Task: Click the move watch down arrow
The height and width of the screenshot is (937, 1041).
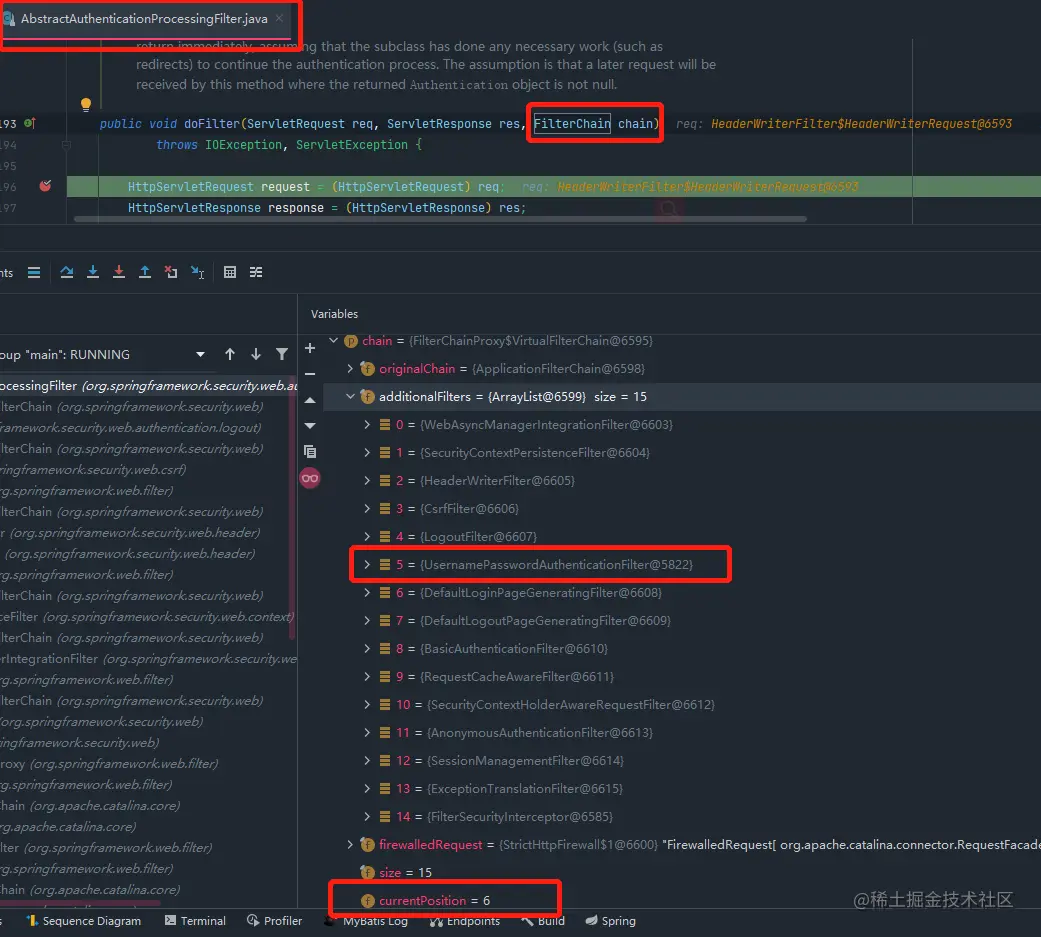Action: click(309, 426)
